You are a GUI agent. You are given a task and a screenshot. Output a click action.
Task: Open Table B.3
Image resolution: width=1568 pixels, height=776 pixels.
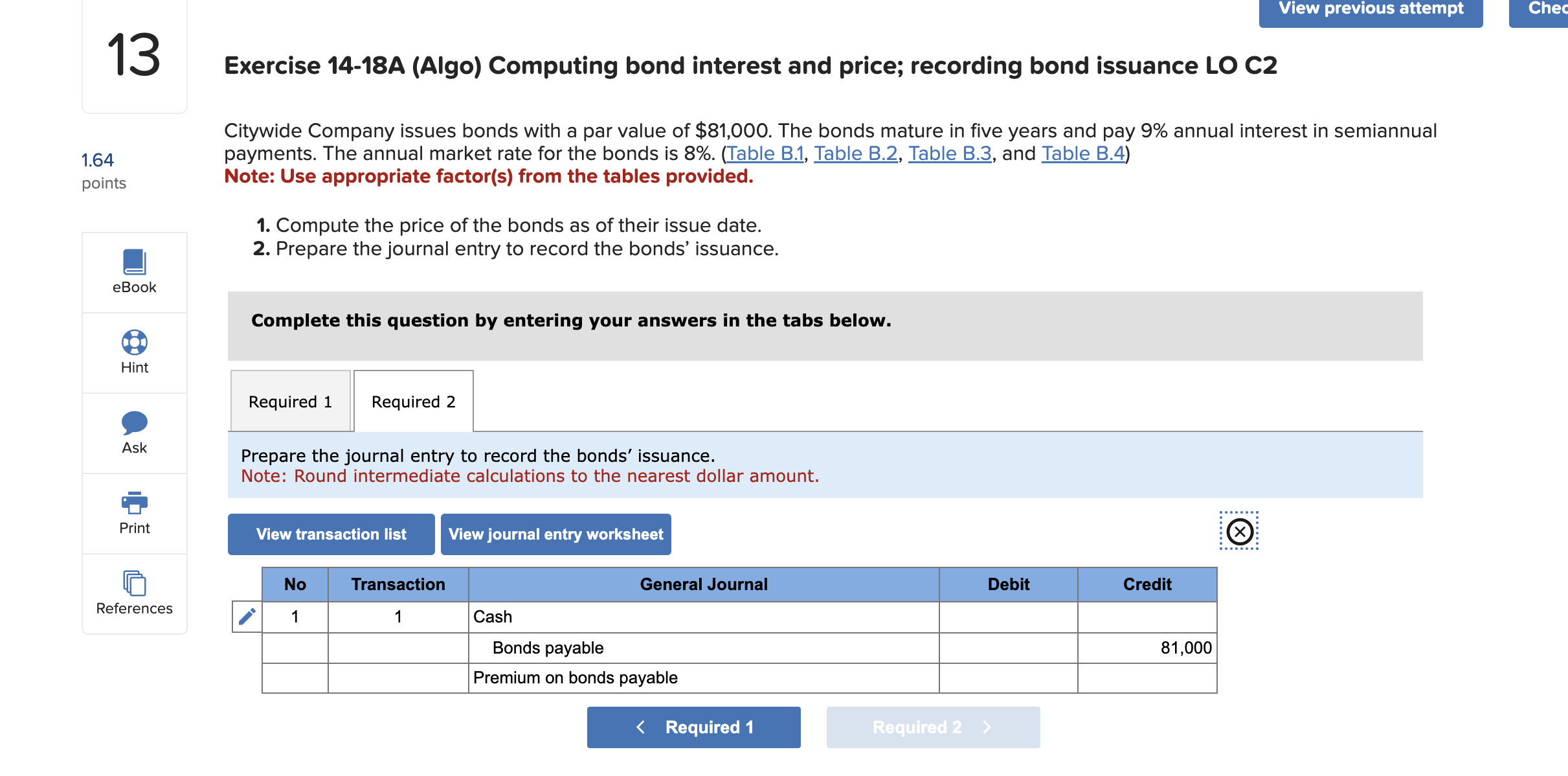950,153
